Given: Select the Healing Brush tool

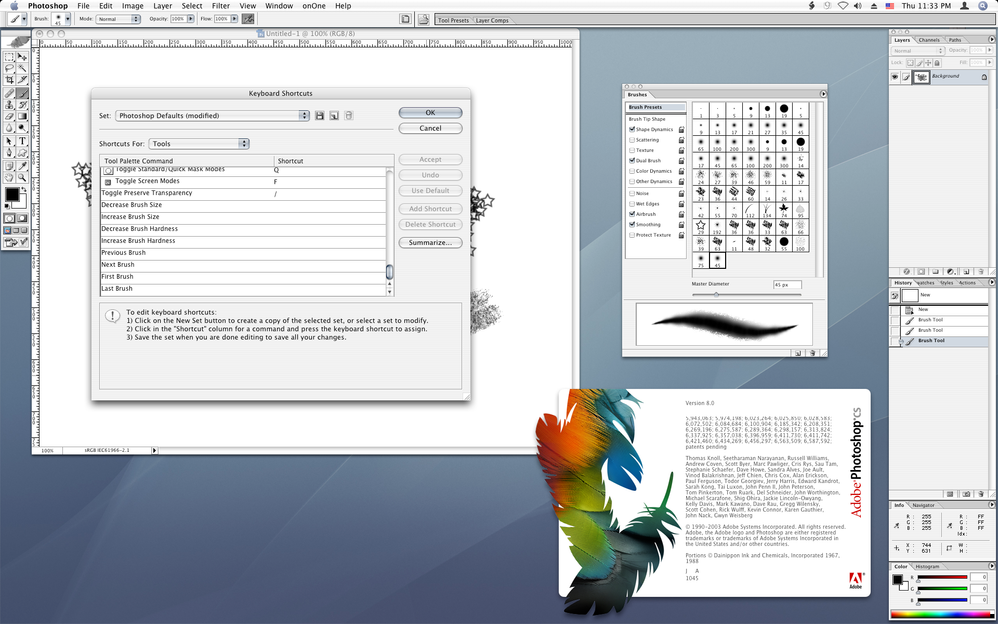Looking at the screenshot, I should pos(9,93).
